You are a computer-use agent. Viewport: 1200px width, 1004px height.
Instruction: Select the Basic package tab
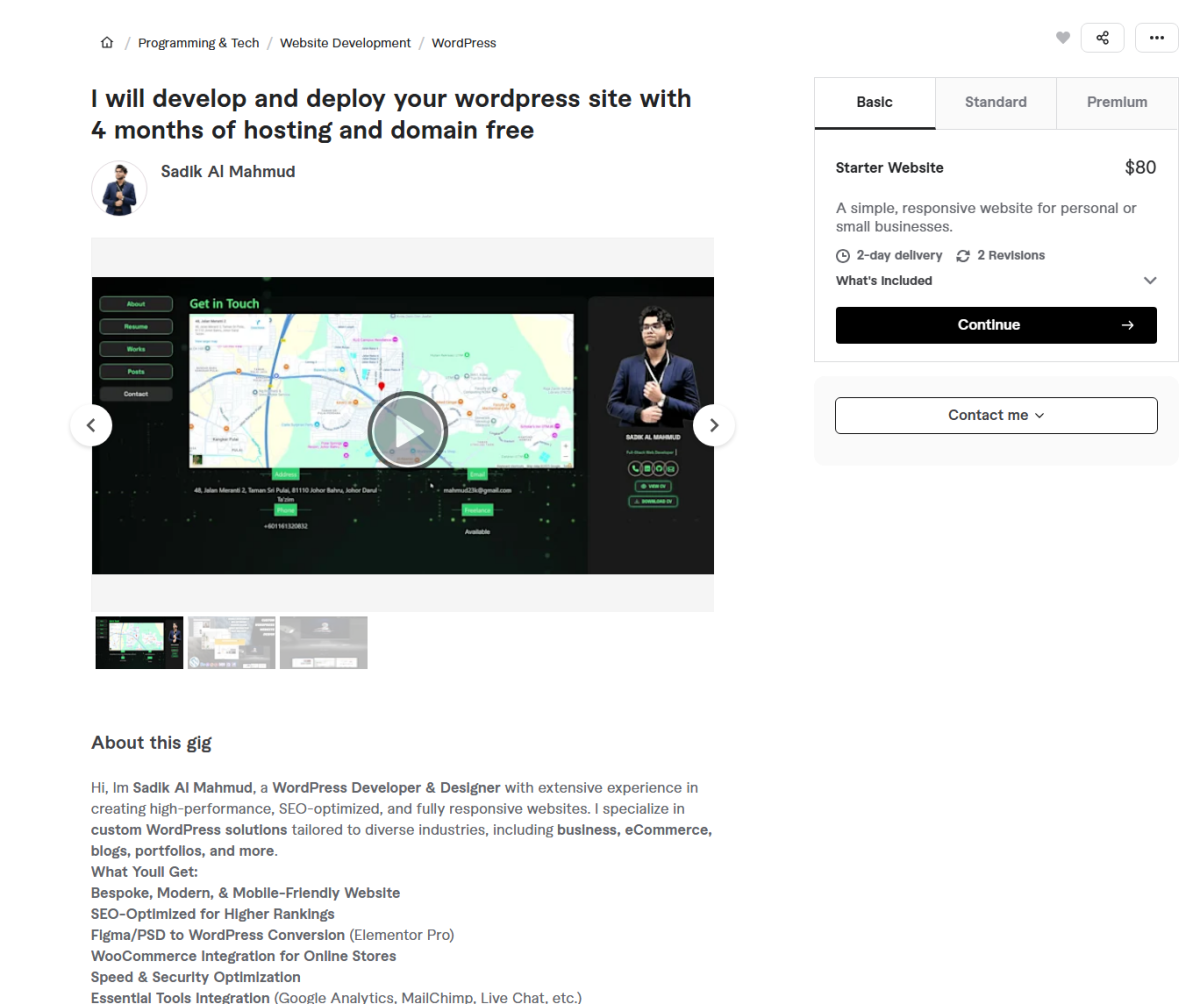point(874,102)
